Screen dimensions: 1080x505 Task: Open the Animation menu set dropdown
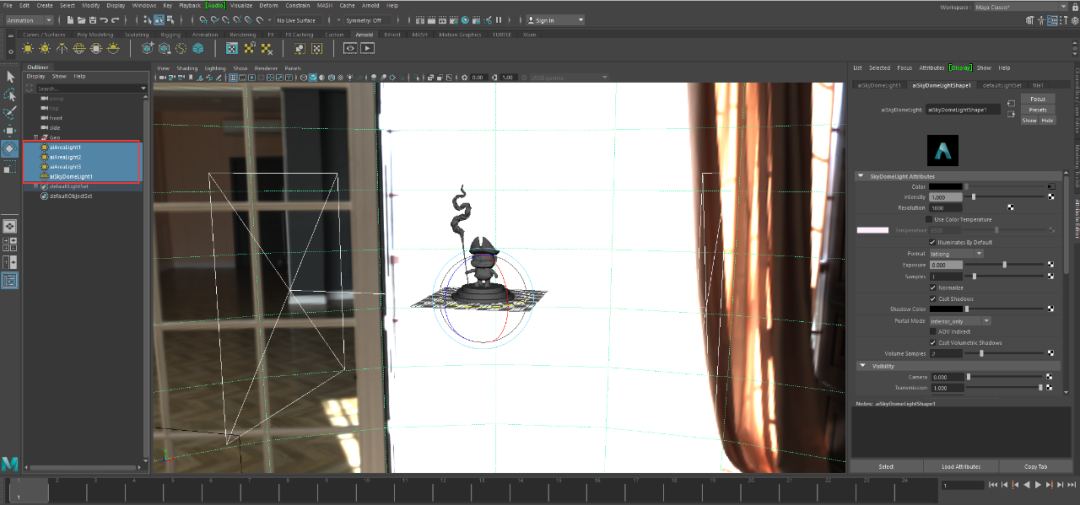point(30,20)
